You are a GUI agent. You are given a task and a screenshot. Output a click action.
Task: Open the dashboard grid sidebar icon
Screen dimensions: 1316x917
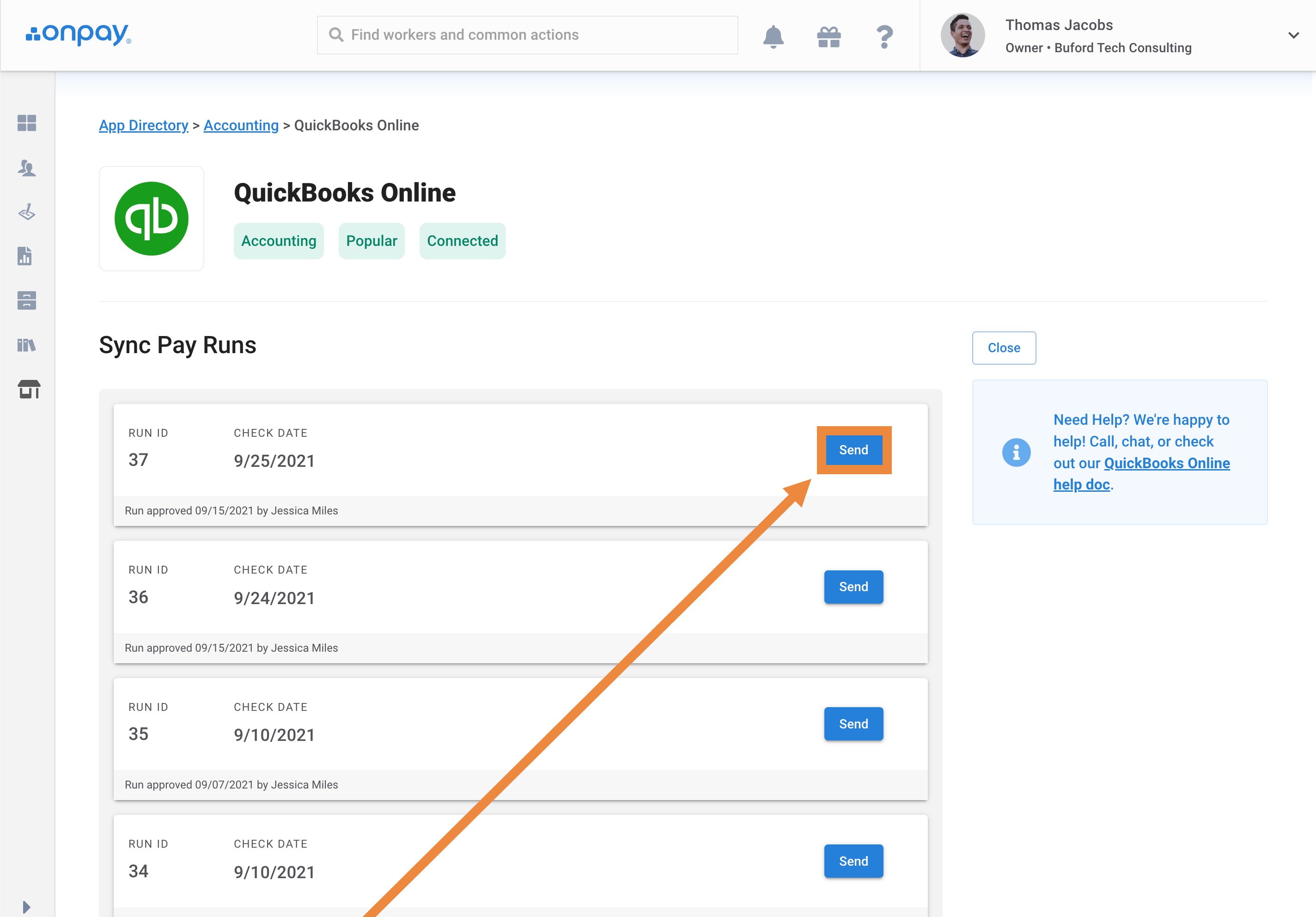pyautogui.click(x=27, y=123)
